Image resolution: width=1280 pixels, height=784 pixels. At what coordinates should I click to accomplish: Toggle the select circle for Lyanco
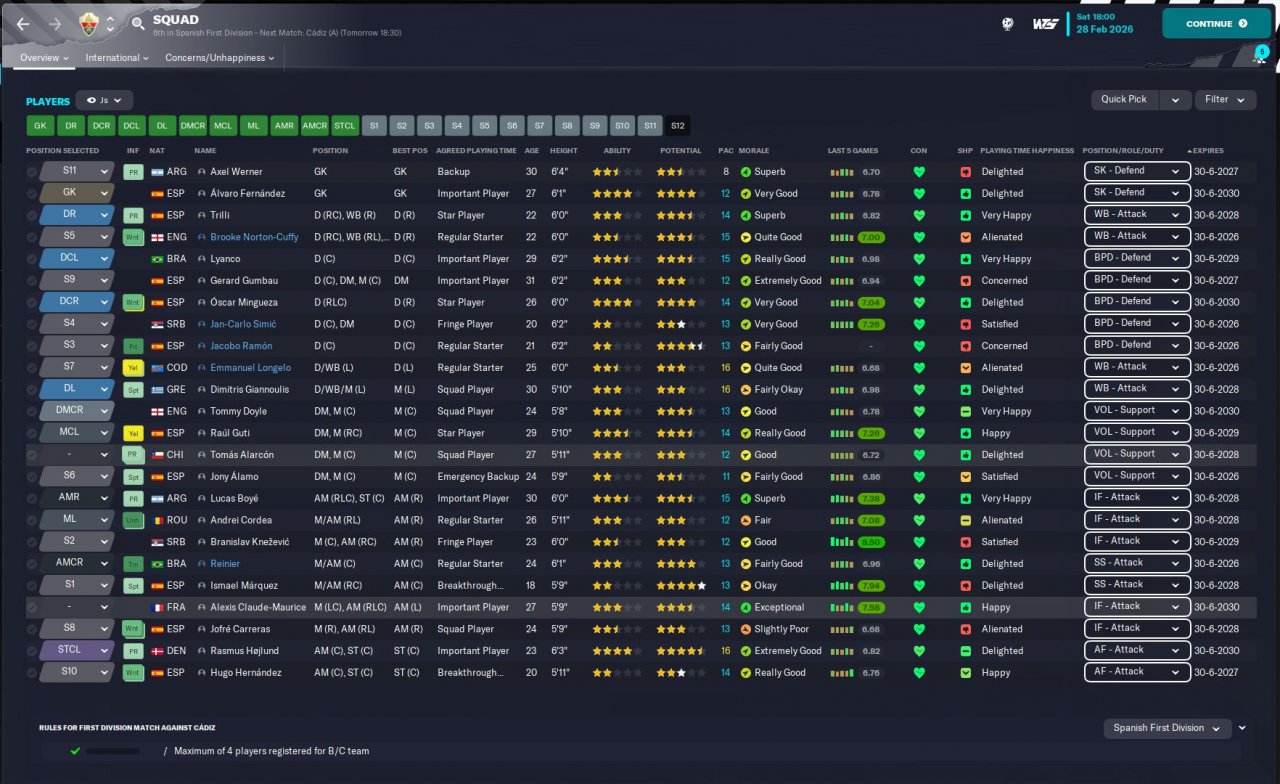point(32,259)
